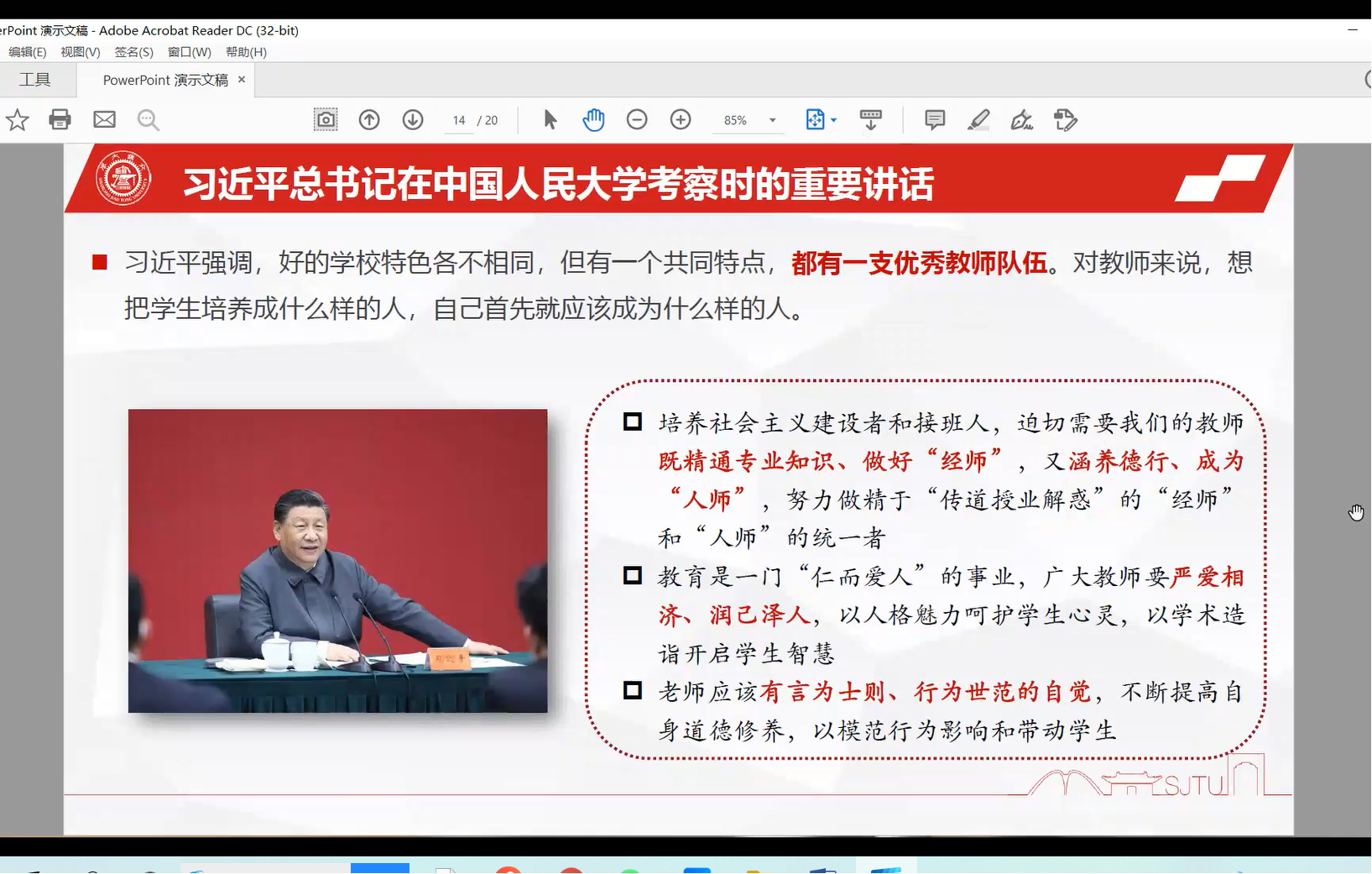The height and width of the screenshot is (874, 1372).
Task: Click the page number field showing 14
Action: tap(459, 120)
